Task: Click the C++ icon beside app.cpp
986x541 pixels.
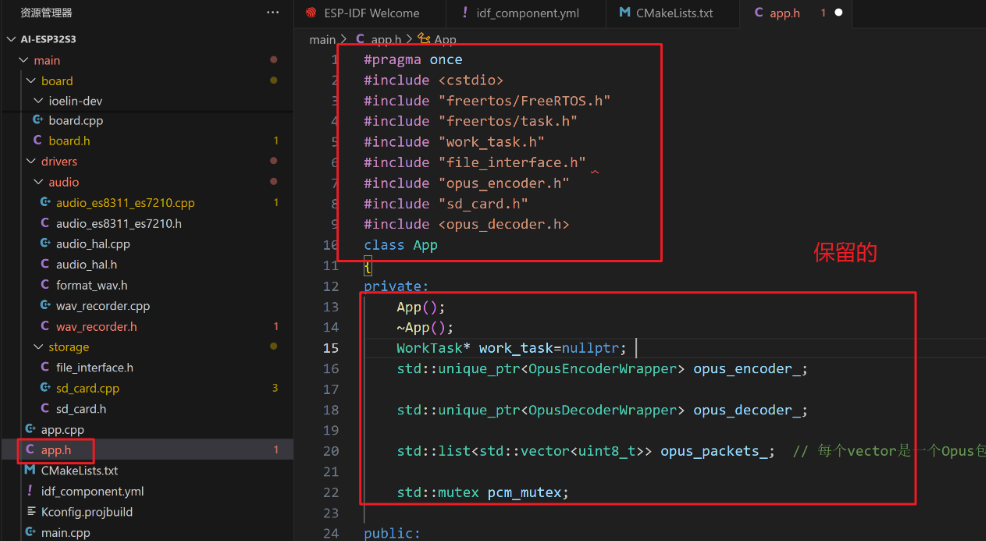Action: [x=30, y=429]
